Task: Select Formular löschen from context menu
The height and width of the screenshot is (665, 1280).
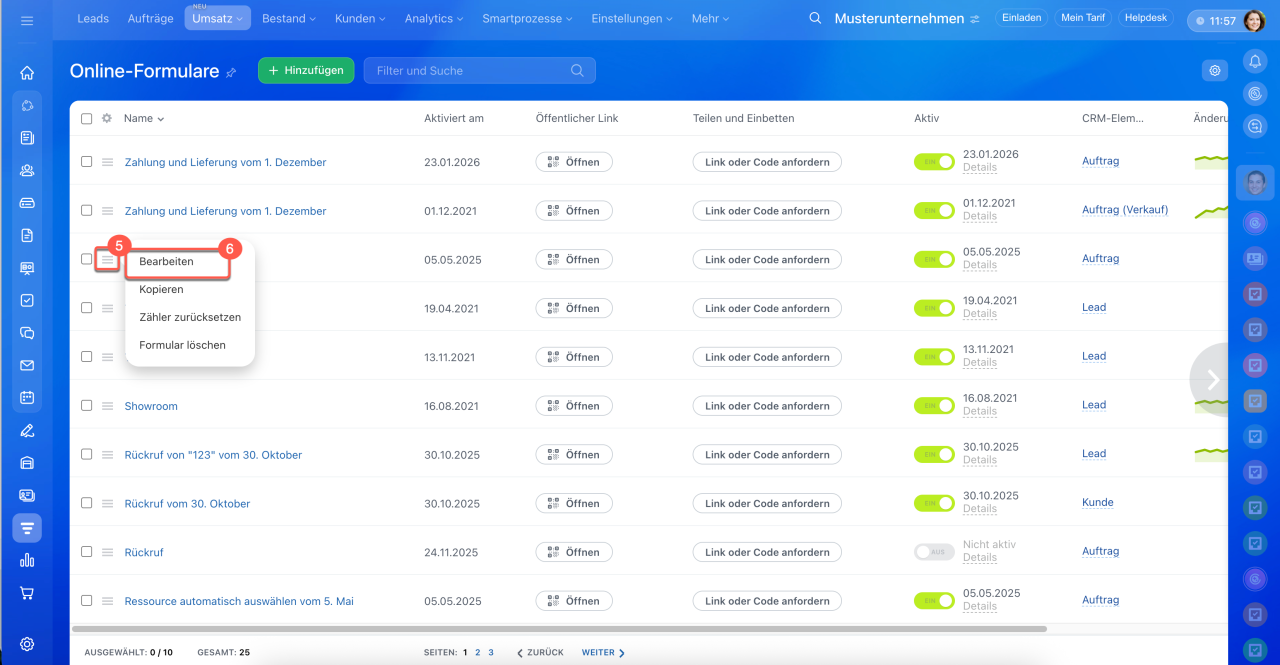Action: pos(182,345)
